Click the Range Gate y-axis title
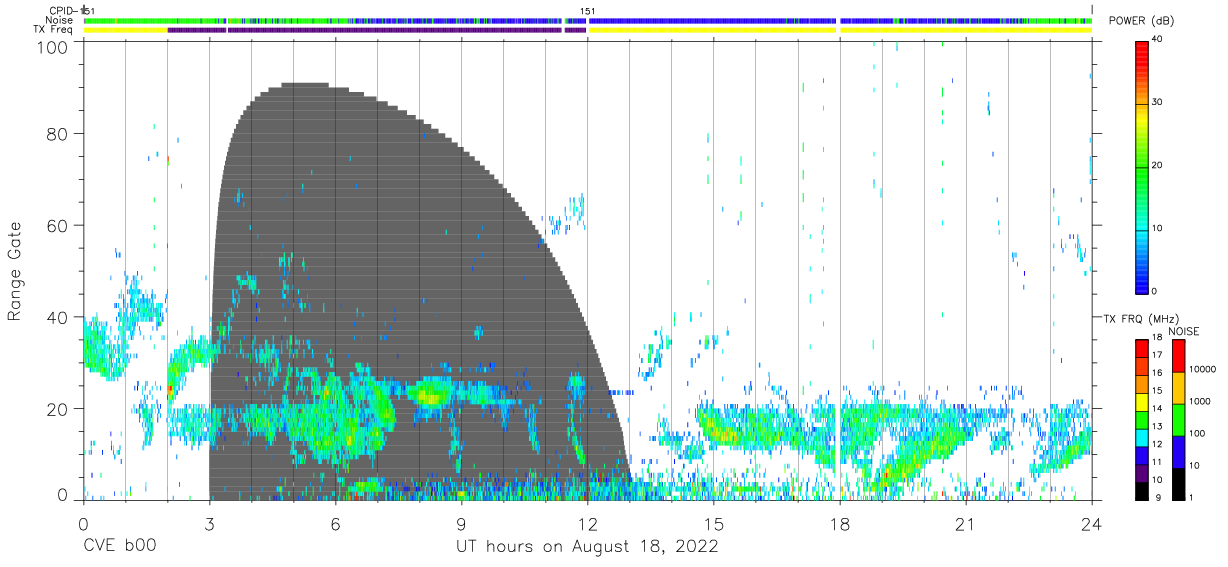This screenshot has width=1228, height=567. 15,271
